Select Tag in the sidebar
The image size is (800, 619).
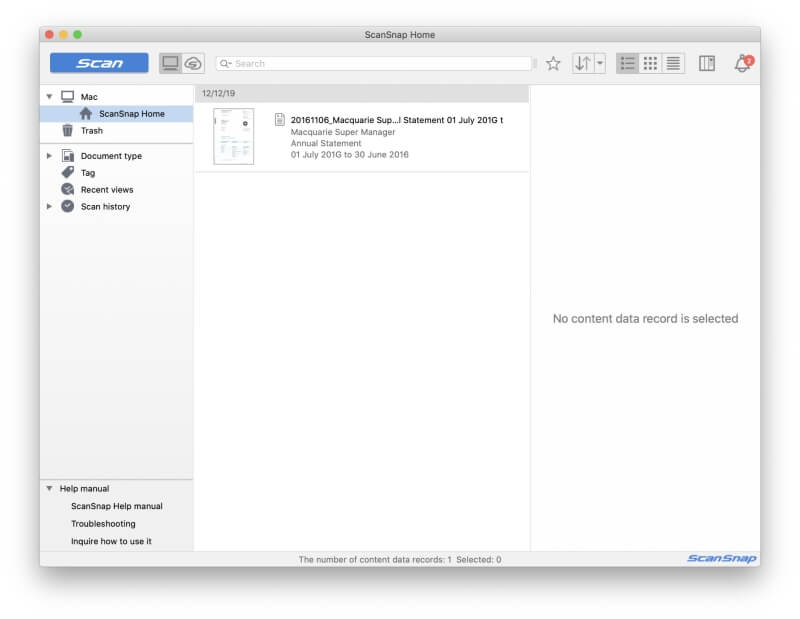coord(88,173)
